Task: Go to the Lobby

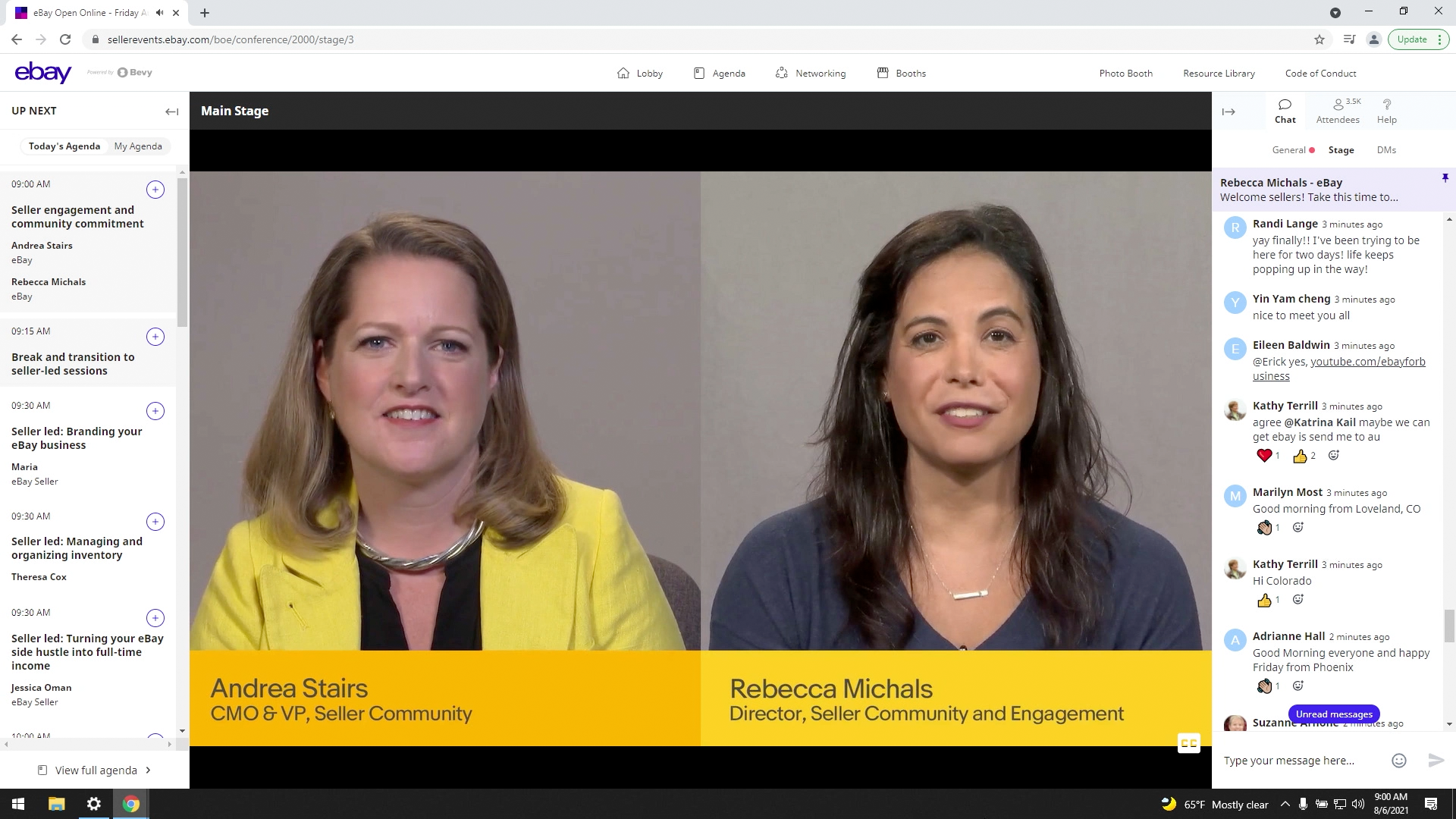Action: tap(640, 74)
